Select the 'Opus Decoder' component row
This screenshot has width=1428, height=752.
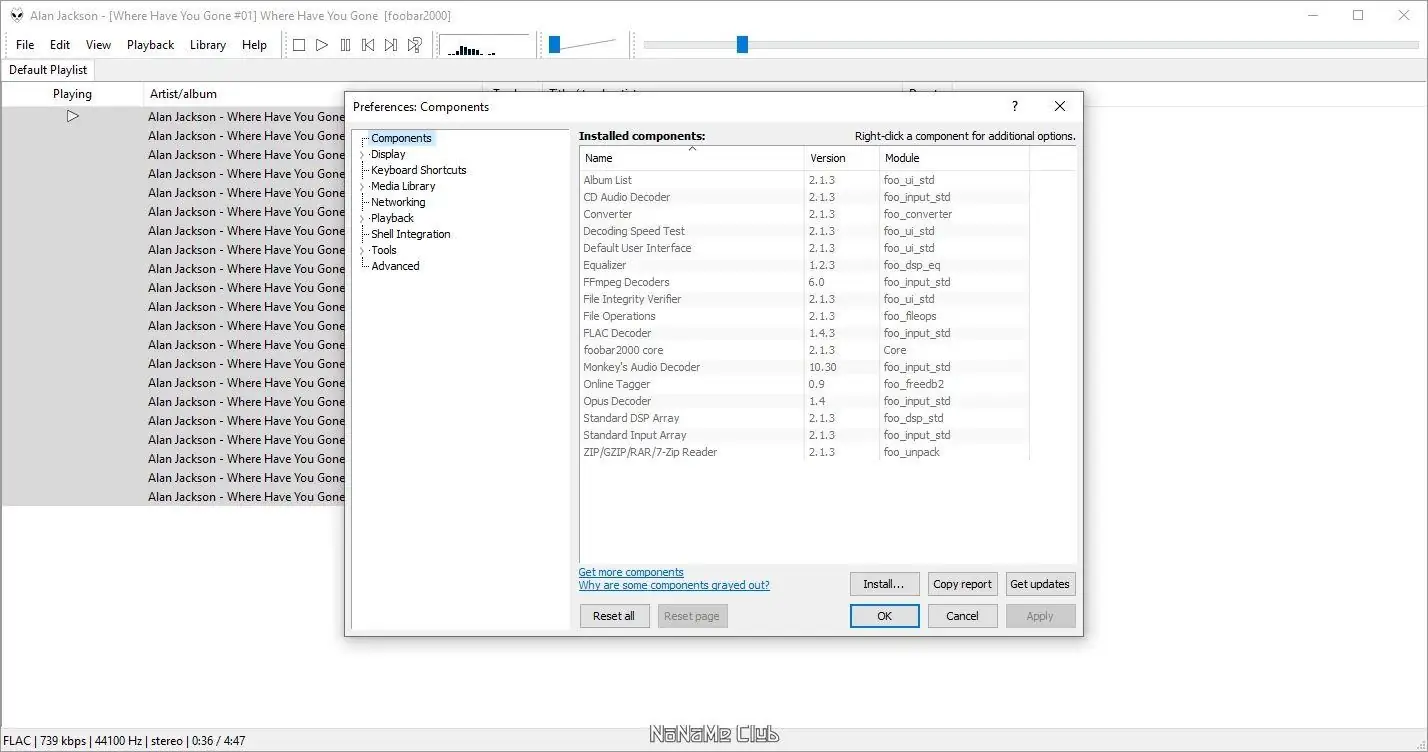(x=804, y=401)
